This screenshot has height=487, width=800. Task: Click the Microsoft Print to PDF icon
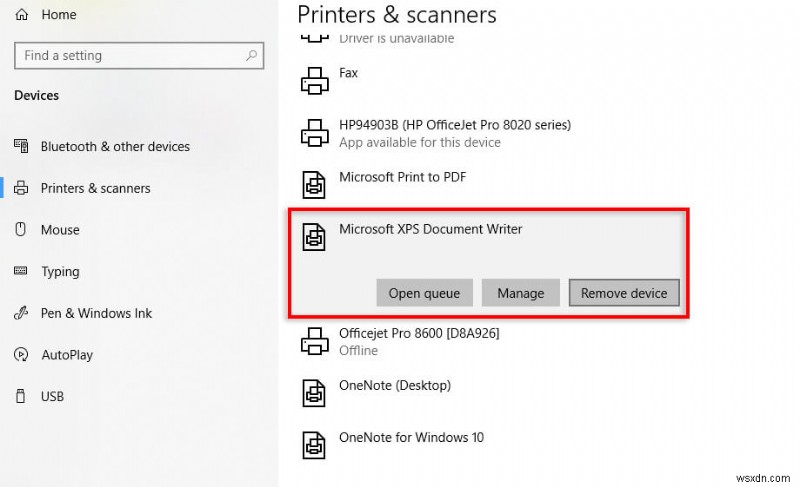point(314,185)
